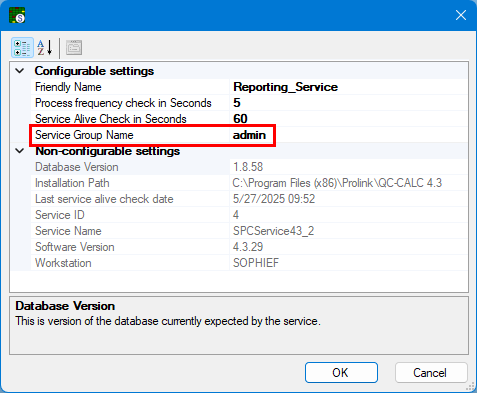Confirm changes with the OK button
This screenshot has height=393, width=477.
click(341, 373)
